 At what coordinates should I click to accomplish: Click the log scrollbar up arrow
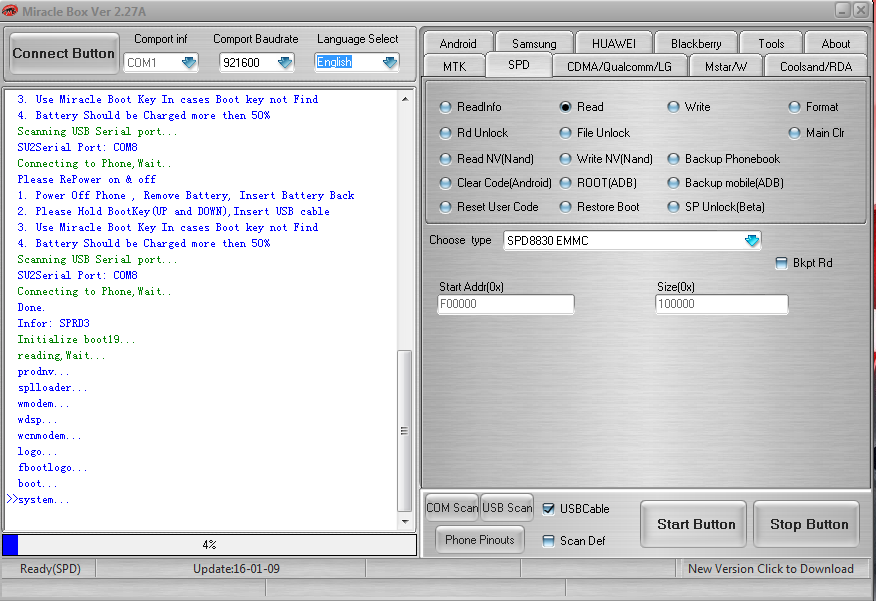[405, 99]
